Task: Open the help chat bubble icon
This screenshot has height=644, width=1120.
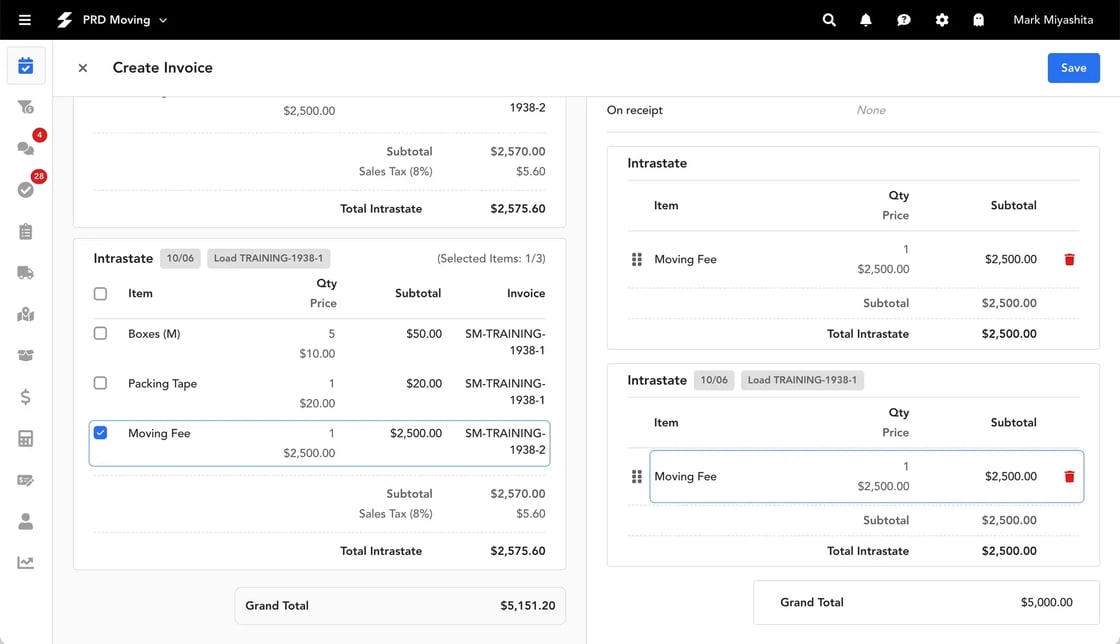Action: [904, 19]
